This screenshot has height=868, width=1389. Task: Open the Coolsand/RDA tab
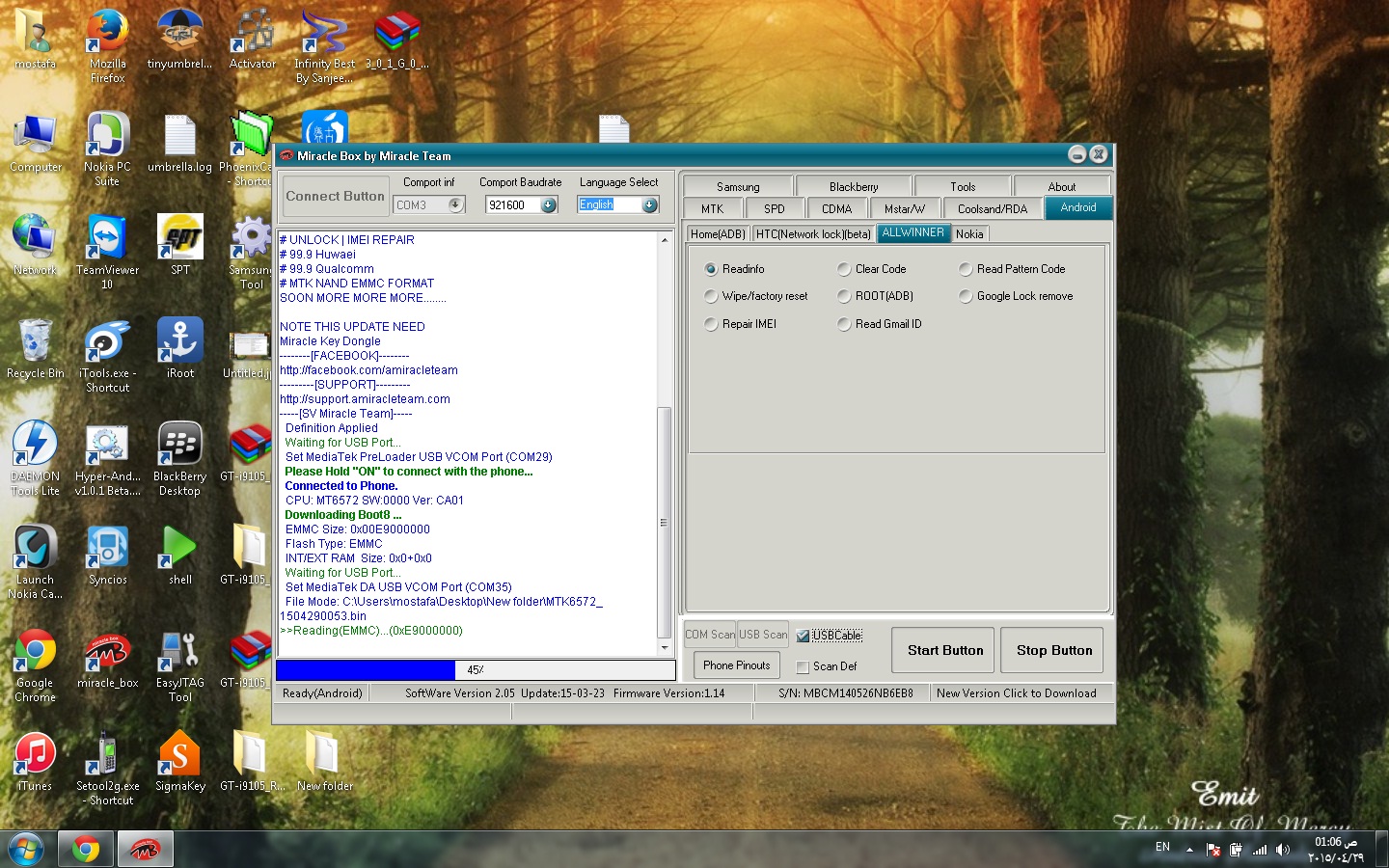pos(993,208)
